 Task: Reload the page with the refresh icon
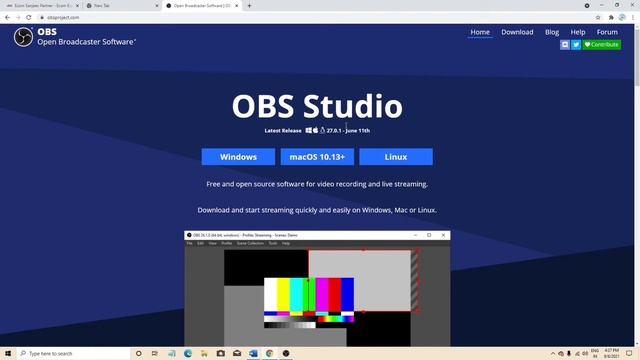pyautogui.click(x=29, y=18)
